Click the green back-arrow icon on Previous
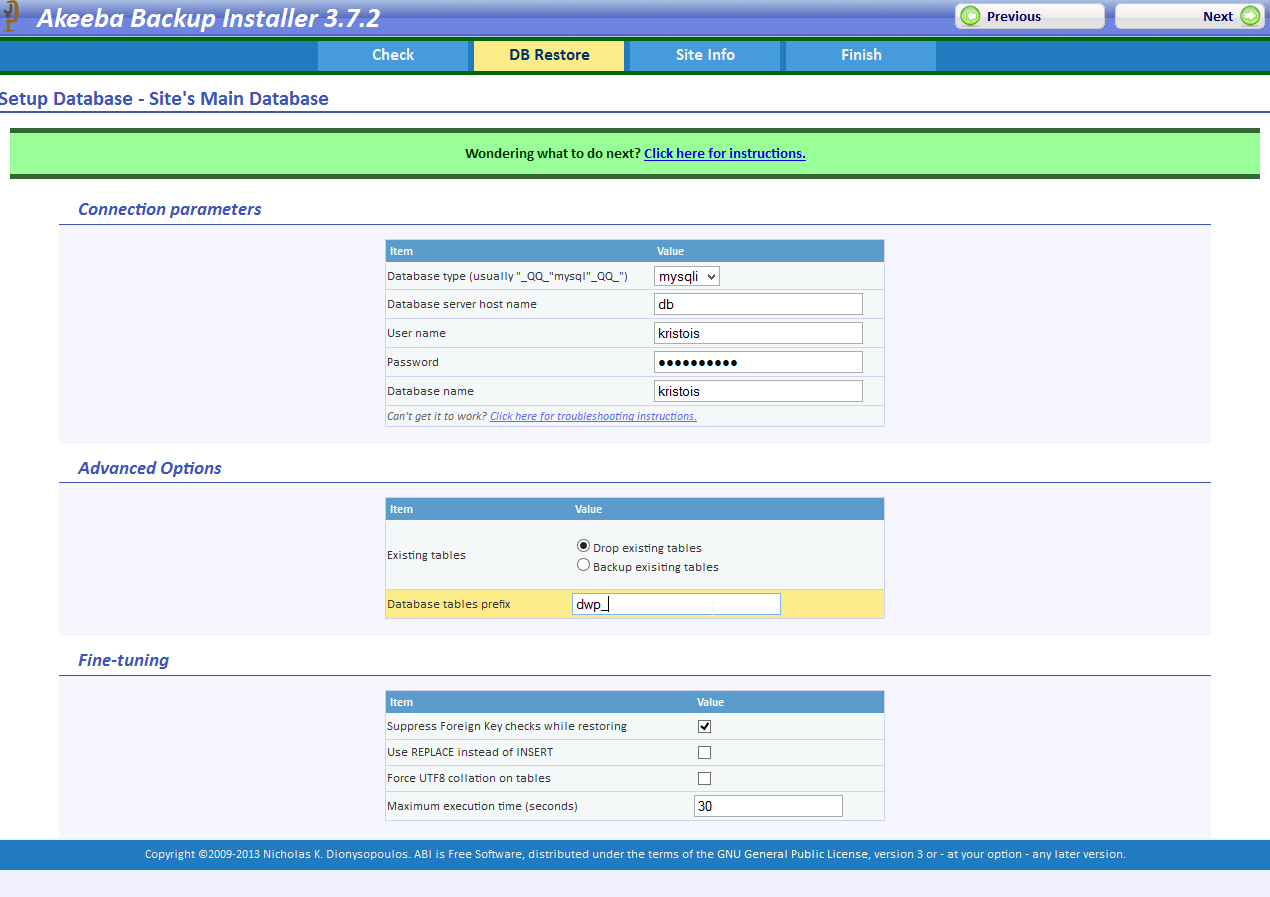 970,16
